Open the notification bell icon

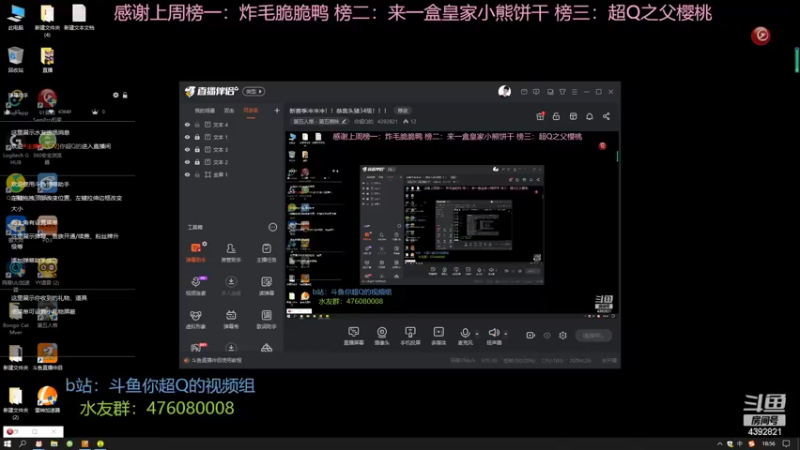tap(590, 116)
